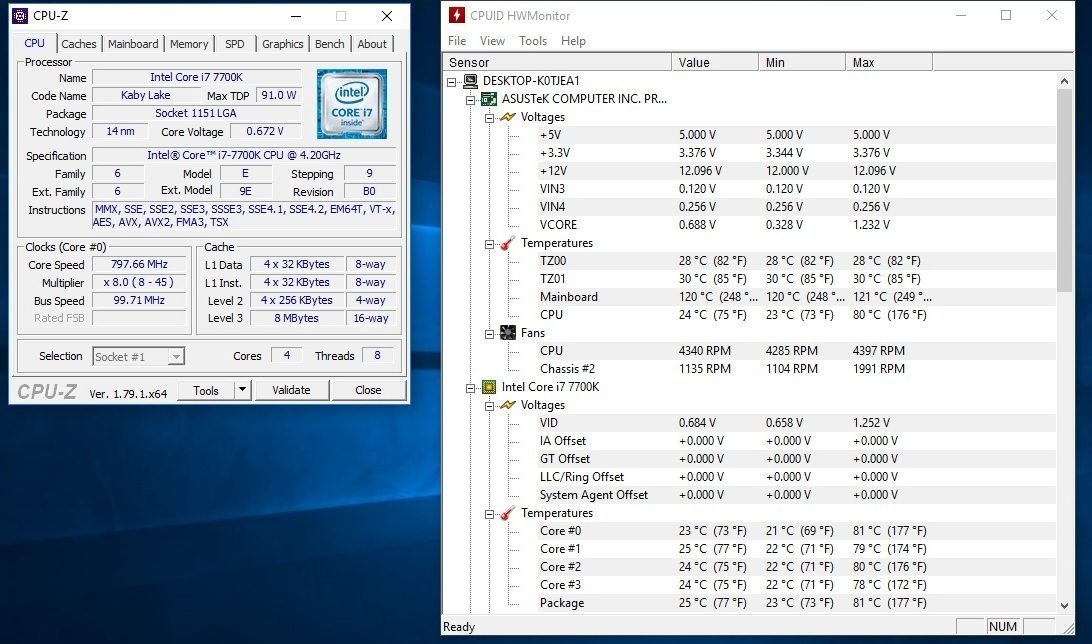Open the Tools dropdown arrow in CPU-Z
1092x644 pixels.
(x=242, y=390)
